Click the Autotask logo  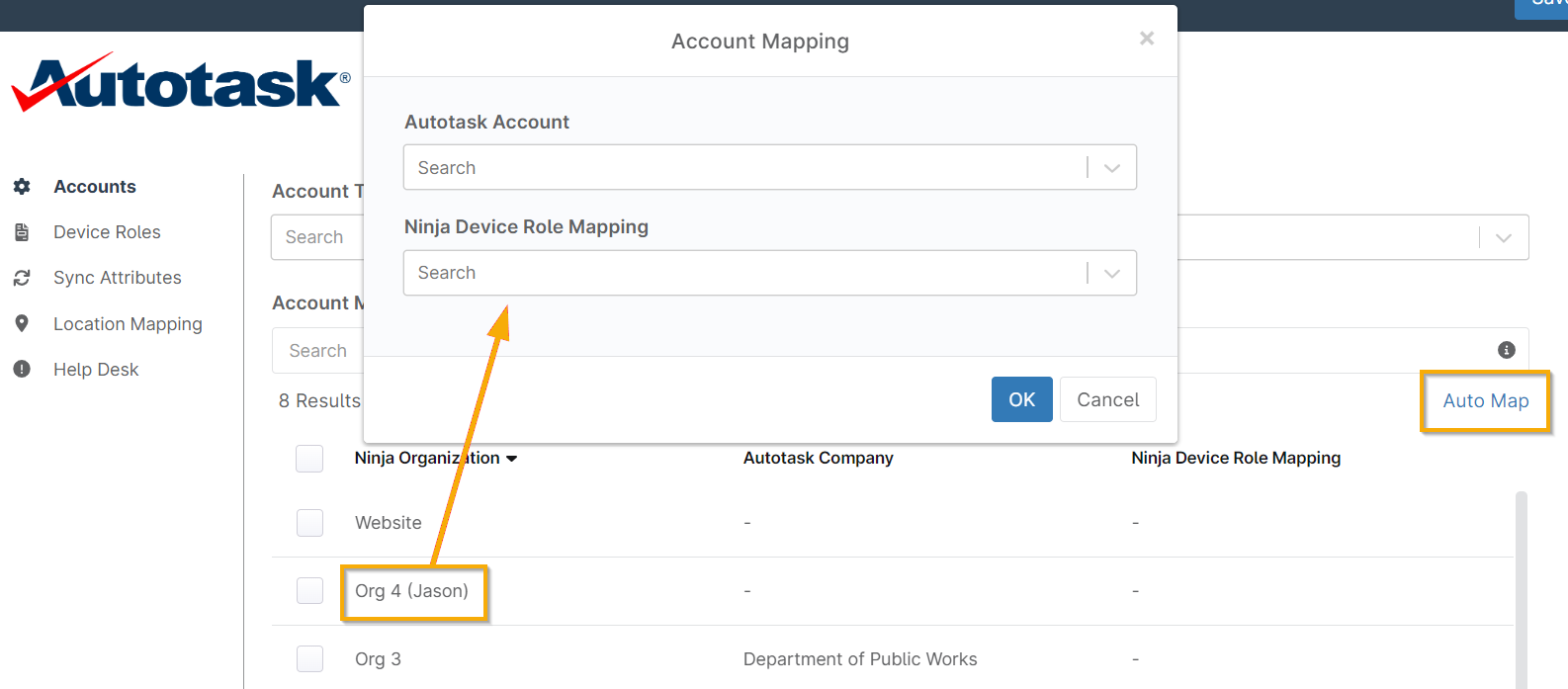coord(181,83)
